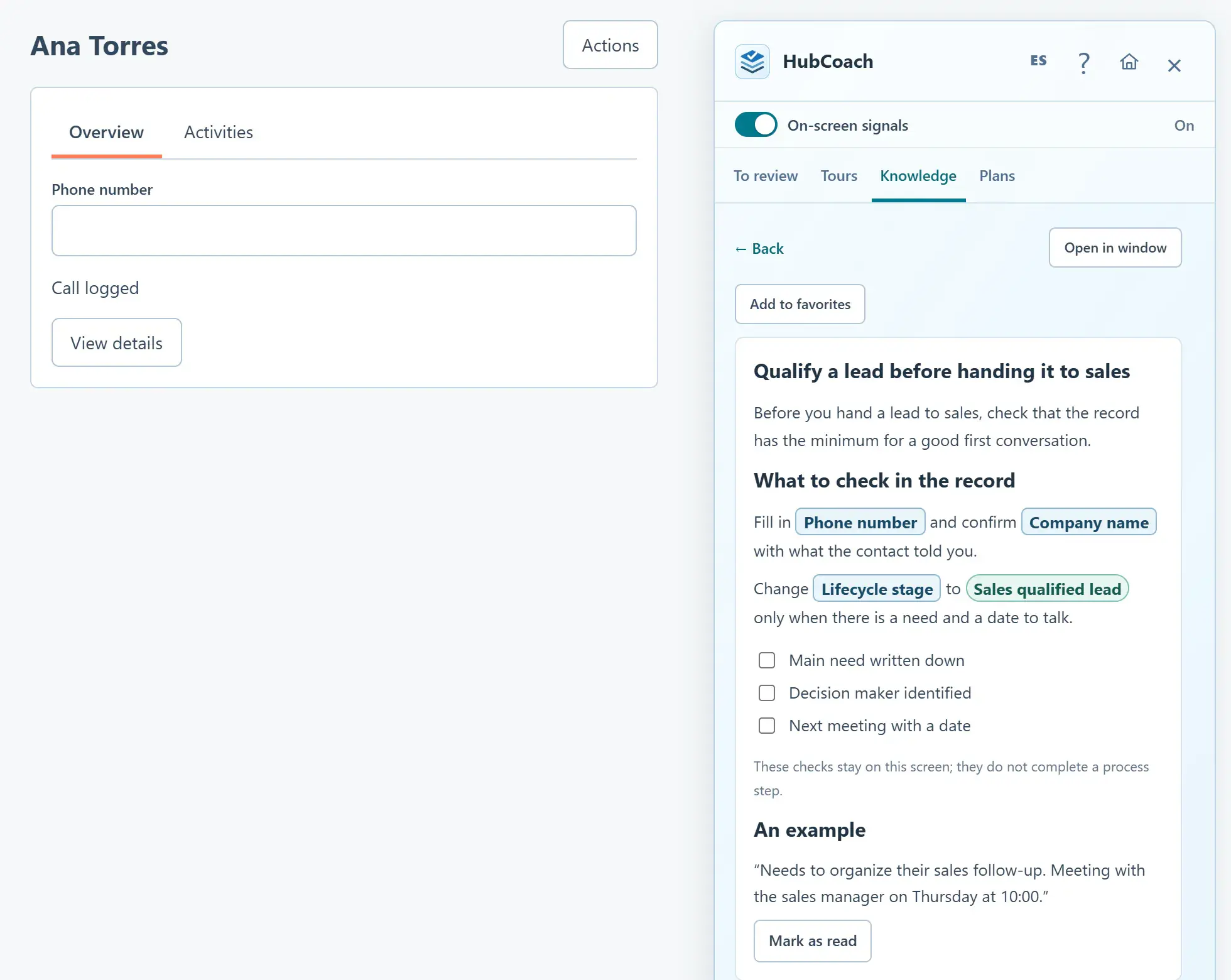Click the 'Call logged' text
This screenshot has width=1231, height=980.
[95, 288]
